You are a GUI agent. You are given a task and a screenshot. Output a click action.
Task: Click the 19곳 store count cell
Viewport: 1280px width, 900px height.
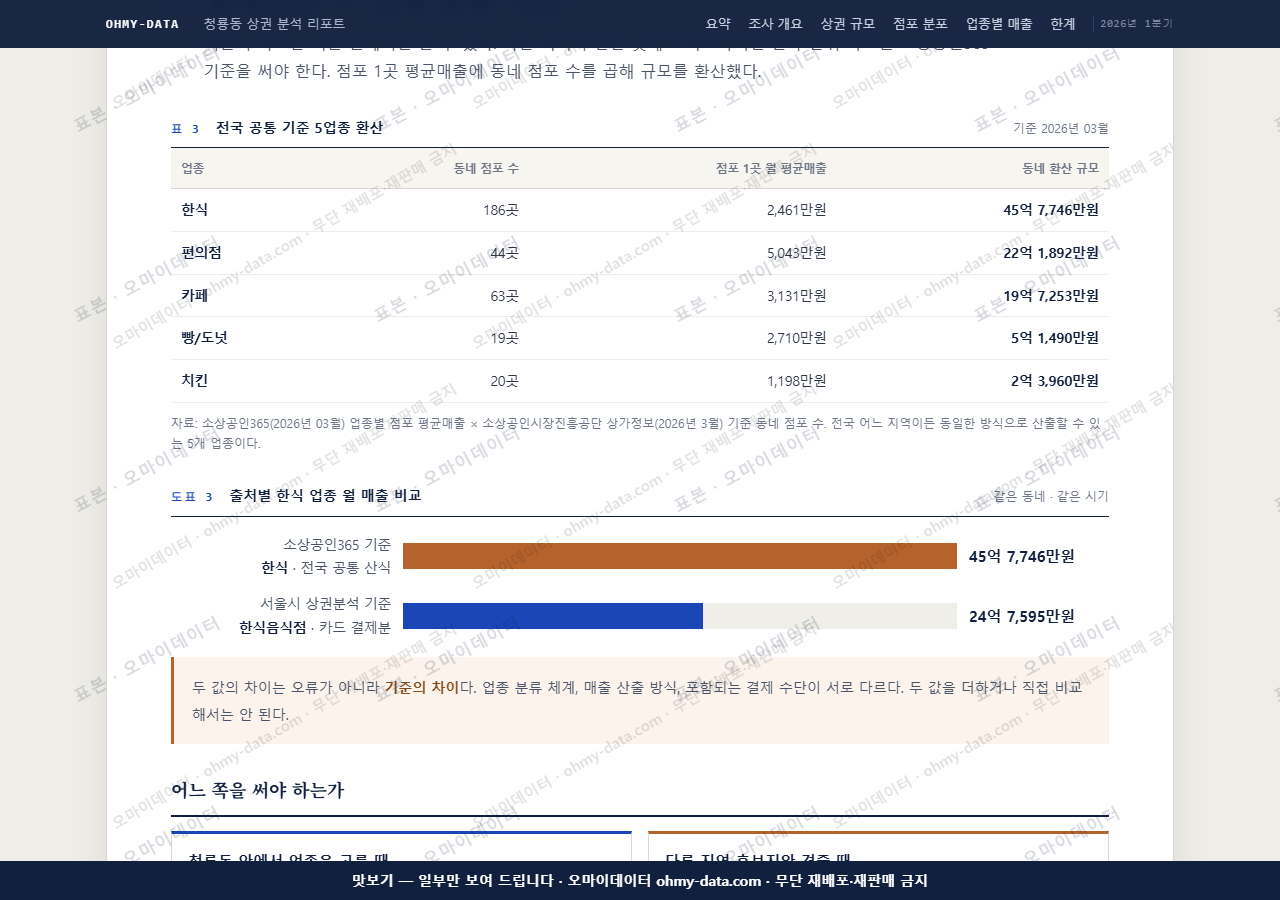pyautogui.click(x=504, y=338)
